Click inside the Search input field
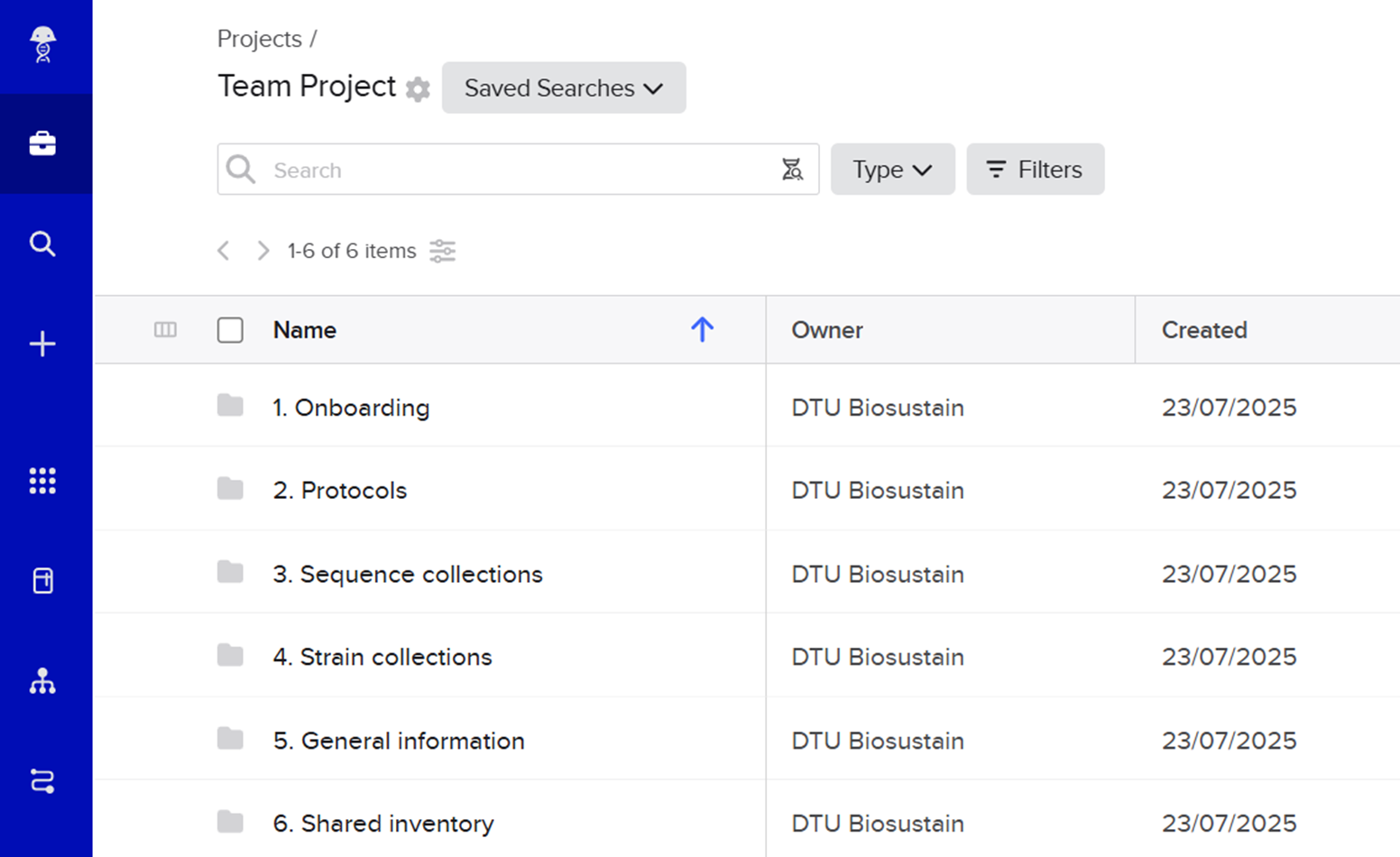Image resolution: width=1400 pixels, height=857 pixels. point(518,169)
